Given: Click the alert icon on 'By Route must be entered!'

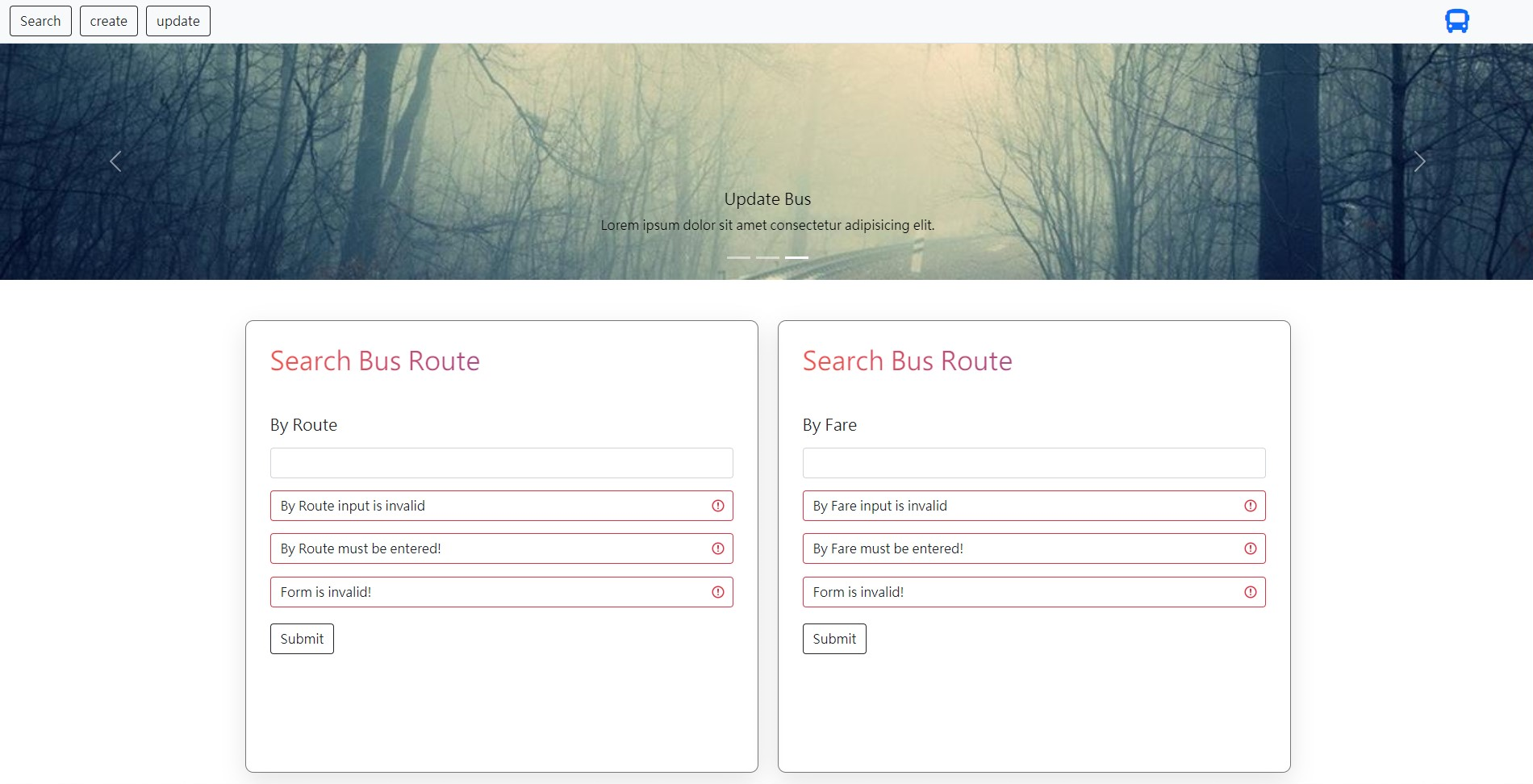Looking at the screenshot, I should [x=717, y=548].
